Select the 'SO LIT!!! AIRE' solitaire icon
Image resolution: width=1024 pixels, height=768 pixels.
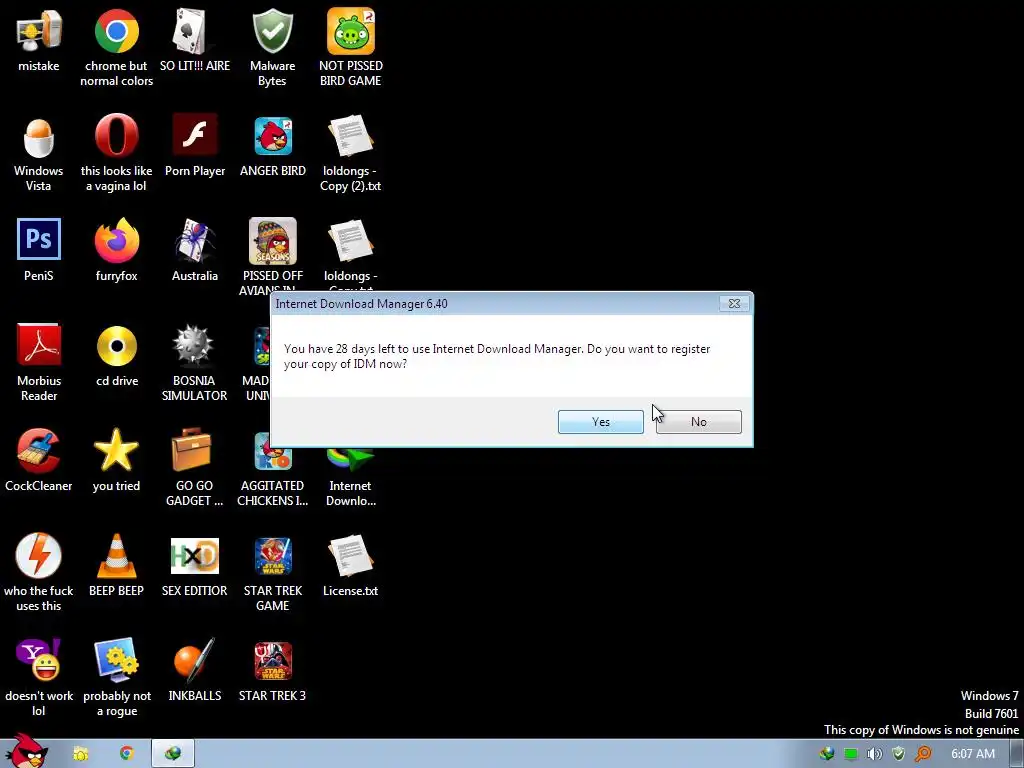click(x=195, y=40)
